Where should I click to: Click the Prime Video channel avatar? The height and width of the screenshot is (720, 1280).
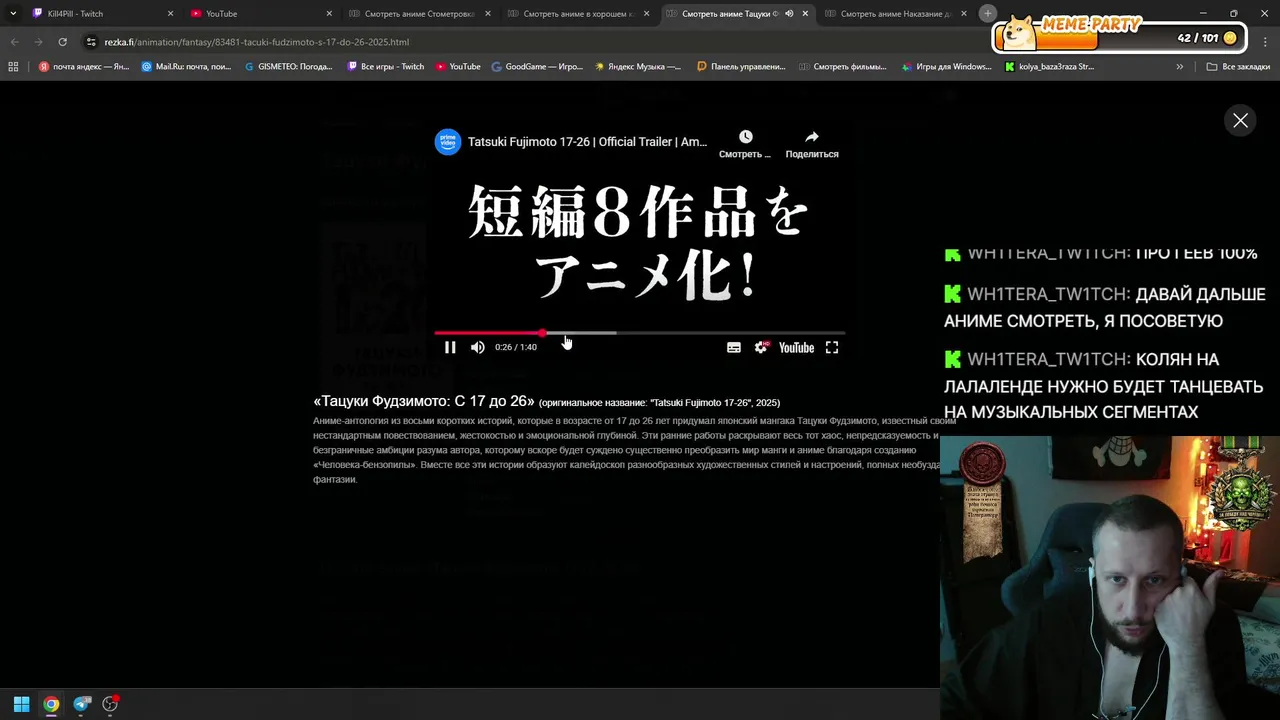[447, 142]
